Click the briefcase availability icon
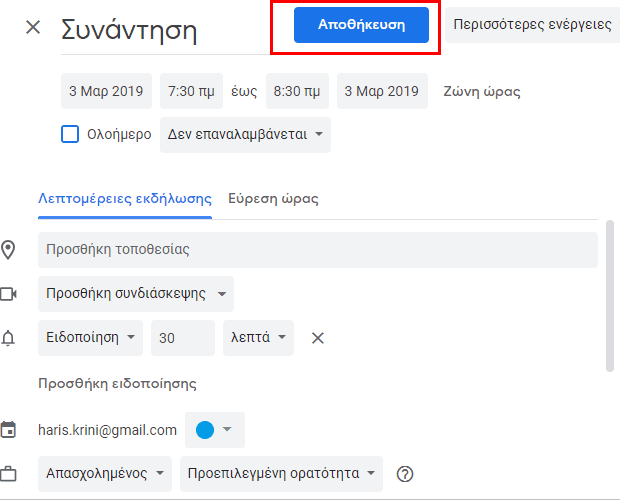This screenshot has height=500, width=620. pos(8,474)
